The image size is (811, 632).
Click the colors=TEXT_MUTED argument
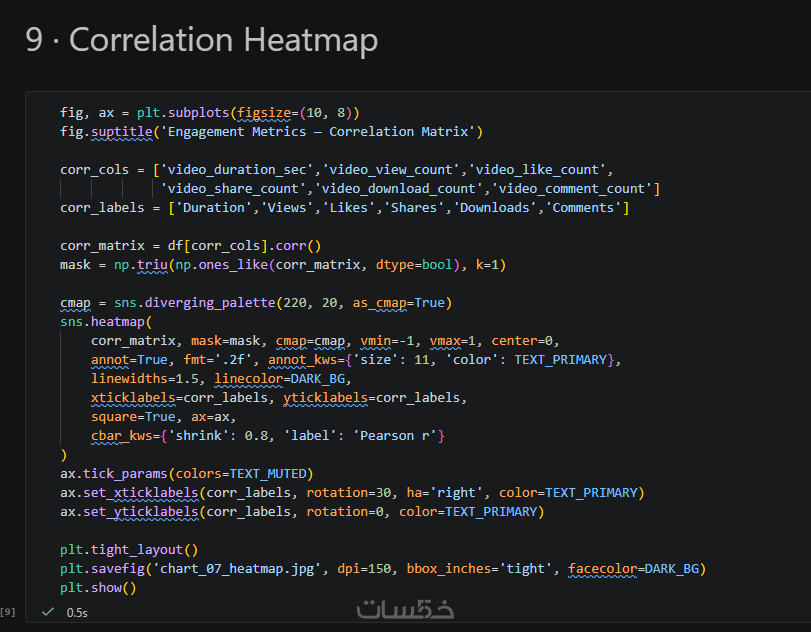pos(241,474)
